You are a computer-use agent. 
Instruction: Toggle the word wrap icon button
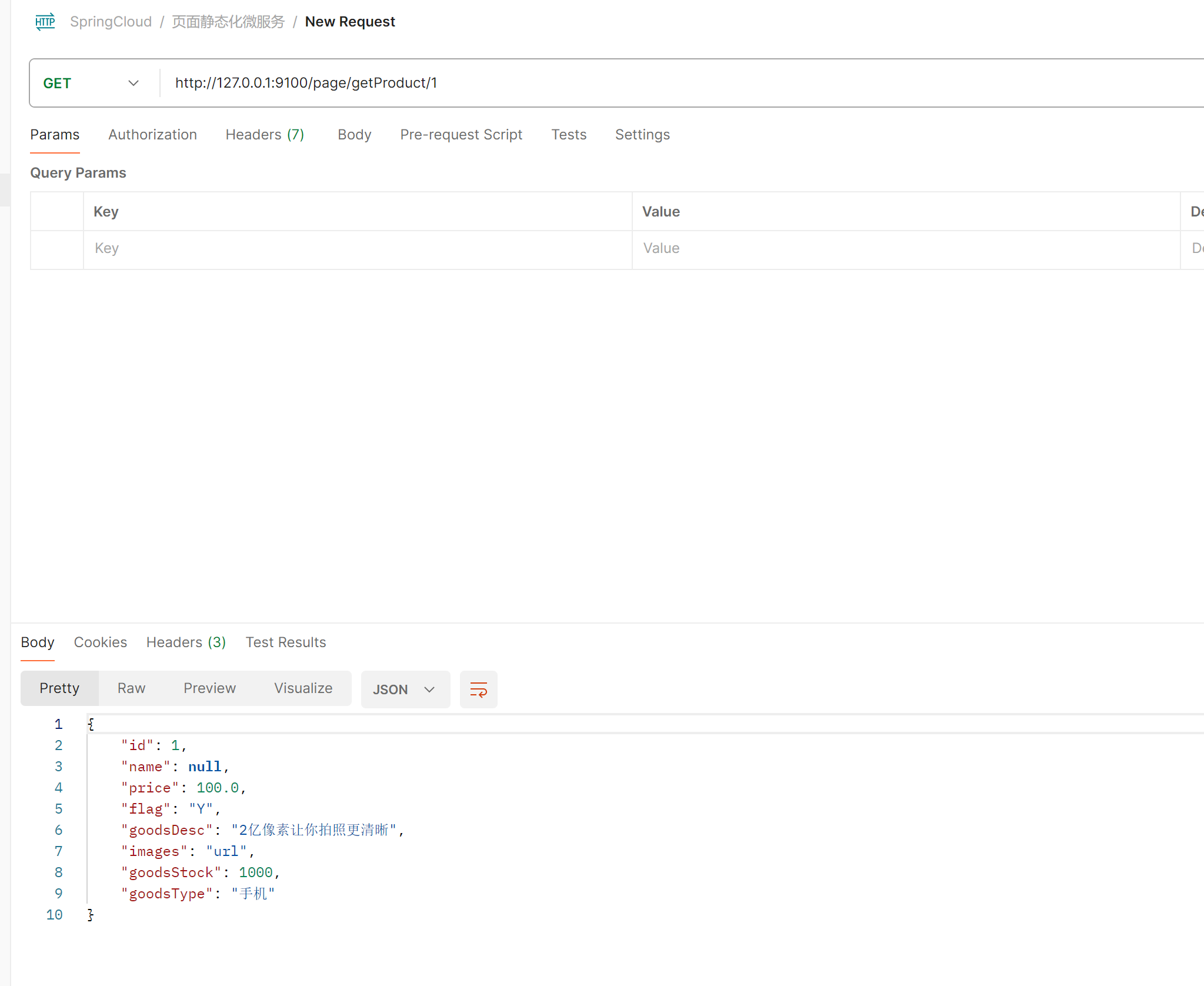(478, 689)
